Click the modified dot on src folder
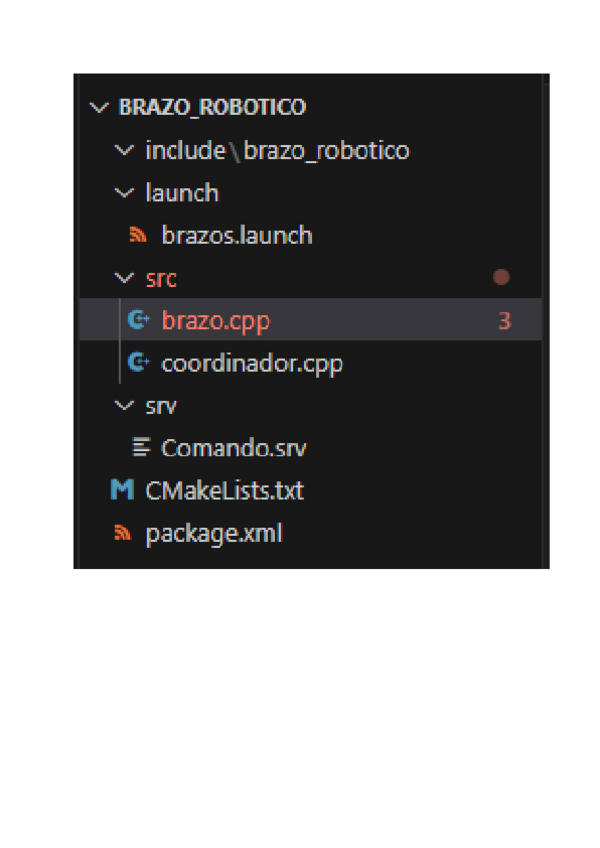The image size is (600, 848). pyautogui.click(x=502, y=278)
